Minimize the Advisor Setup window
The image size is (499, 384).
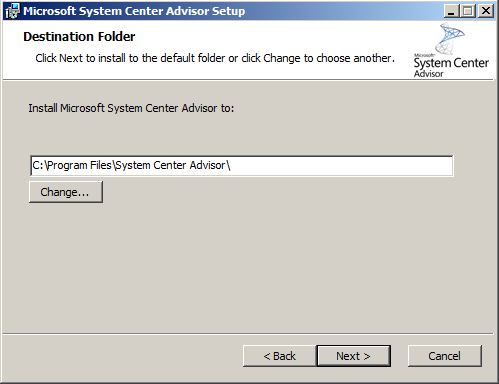451,11
